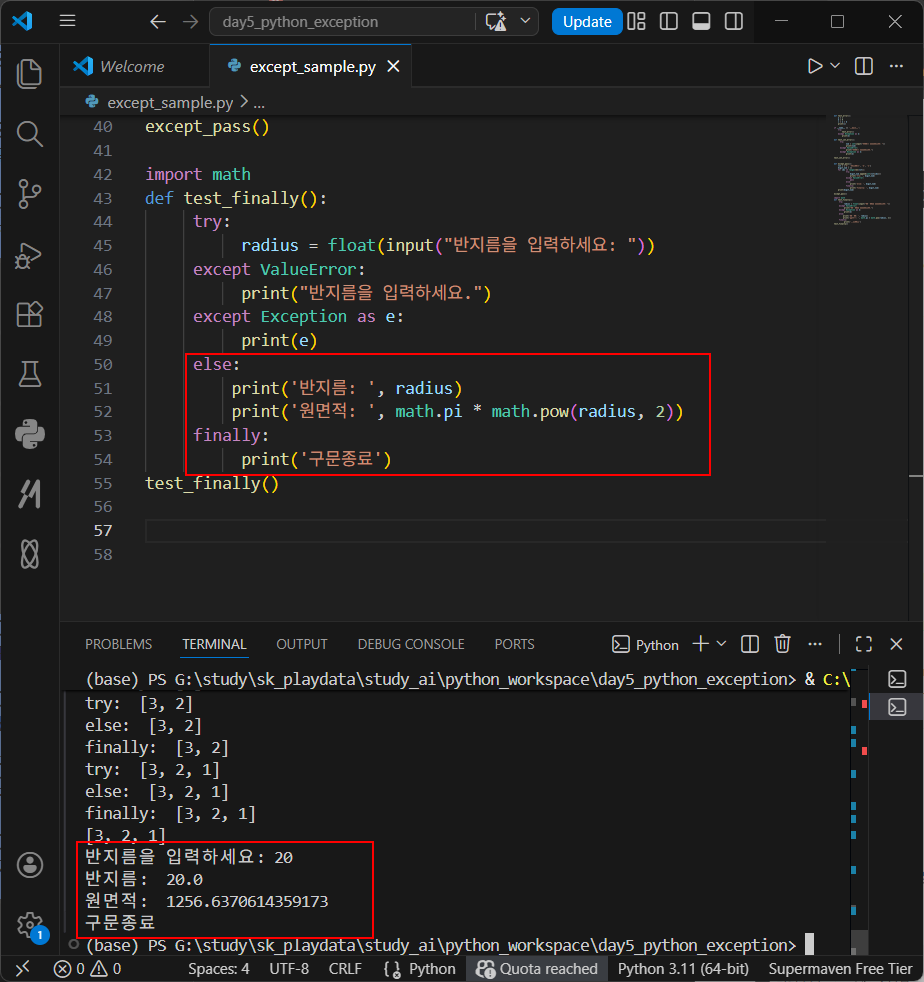The image size is (924, 982).
Task: Click Supermaven Free Tier status
Action: click(839, 969)
